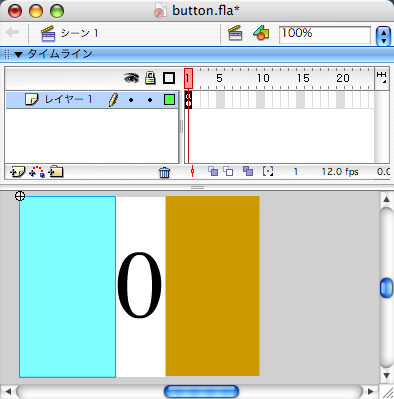Open the Edit Scene clapperboard menu
This screenshot has height=399, width=394.
[x=235, y=33]
